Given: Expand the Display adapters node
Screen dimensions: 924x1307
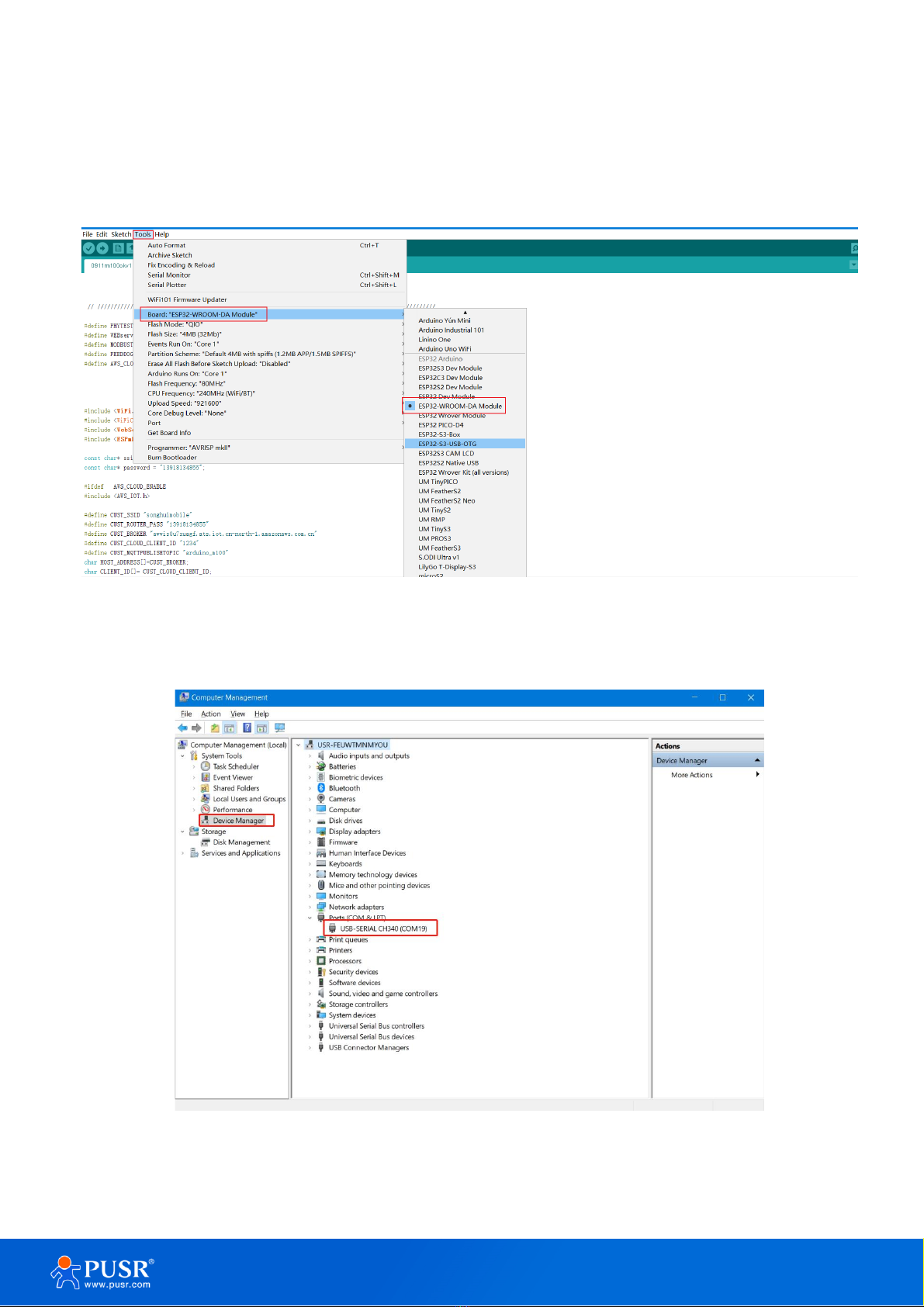Looking at the screenshot, I should click(310, 832).
